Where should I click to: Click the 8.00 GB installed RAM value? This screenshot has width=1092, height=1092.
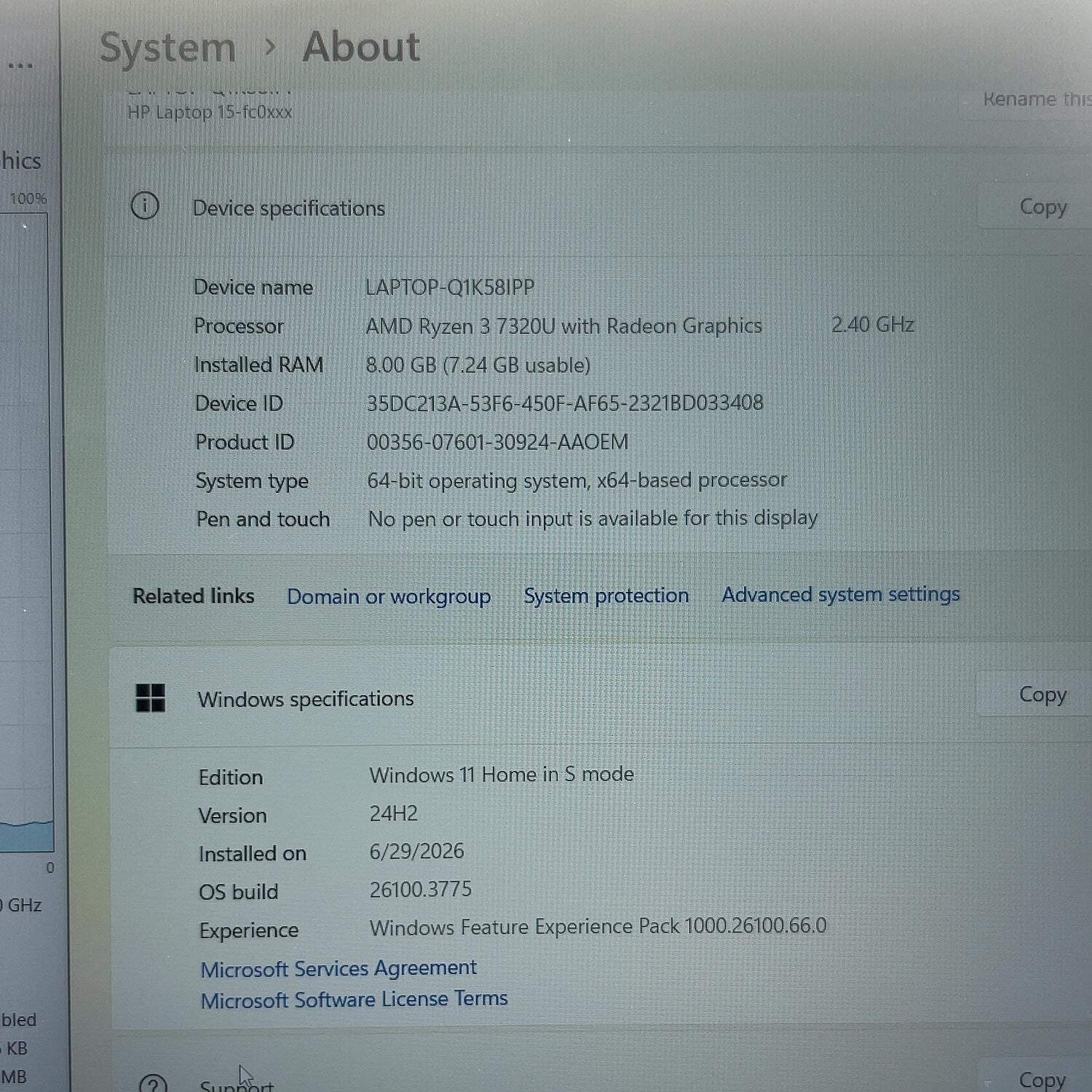coord(478,365)
